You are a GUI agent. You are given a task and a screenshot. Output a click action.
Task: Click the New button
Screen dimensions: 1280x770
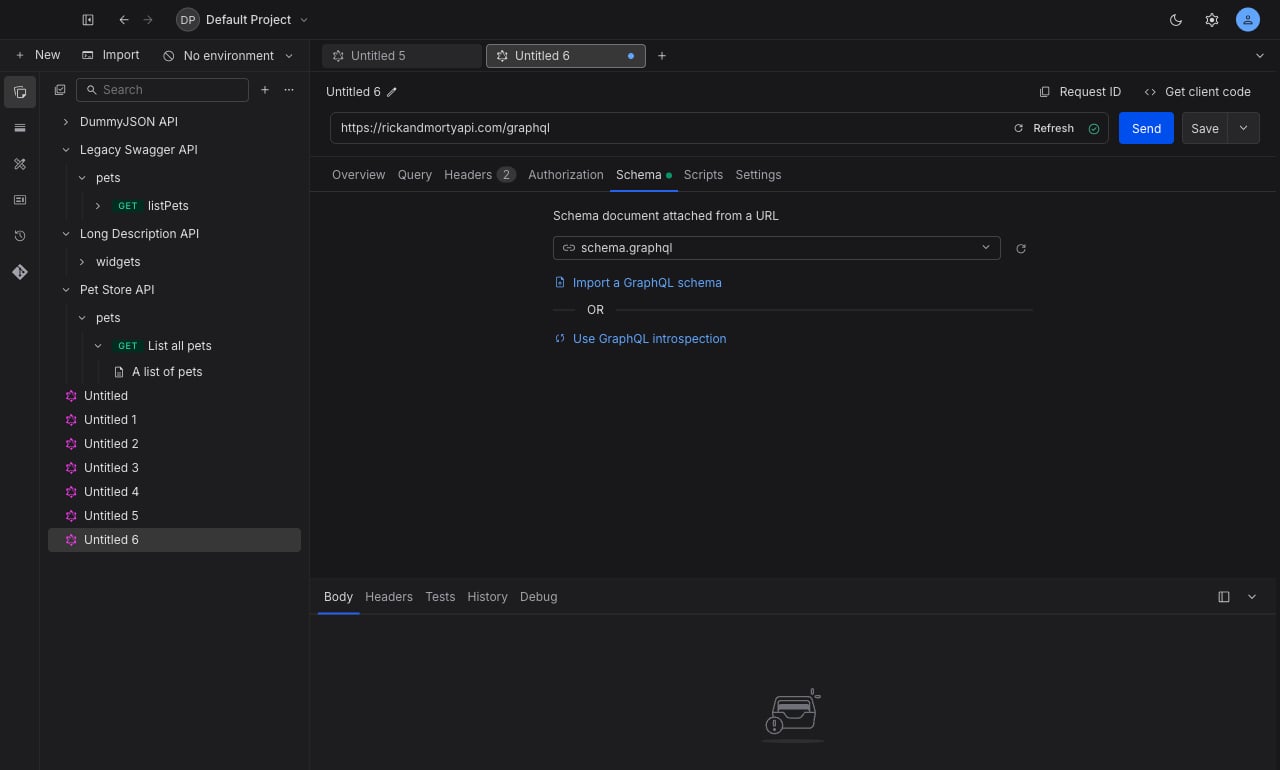pos(38,55)
